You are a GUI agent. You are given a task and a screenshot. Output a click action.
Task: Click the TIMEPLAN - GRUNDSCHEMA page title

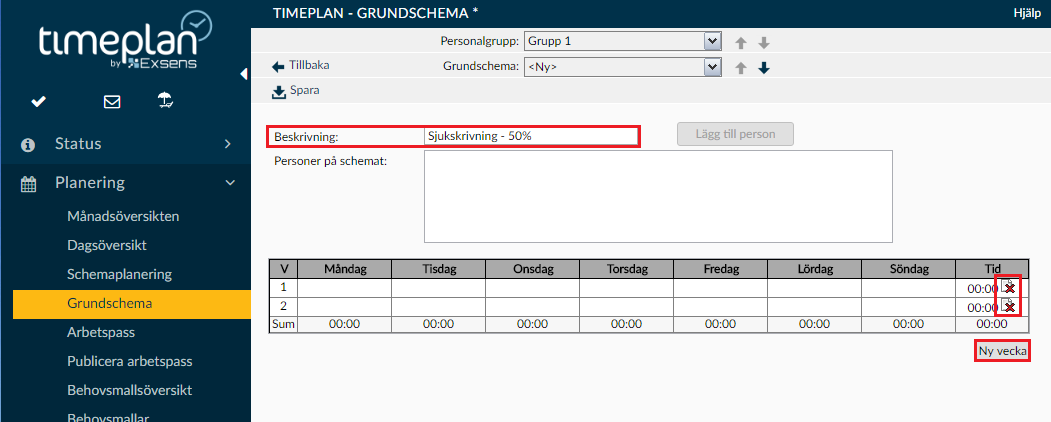point(375,13)
